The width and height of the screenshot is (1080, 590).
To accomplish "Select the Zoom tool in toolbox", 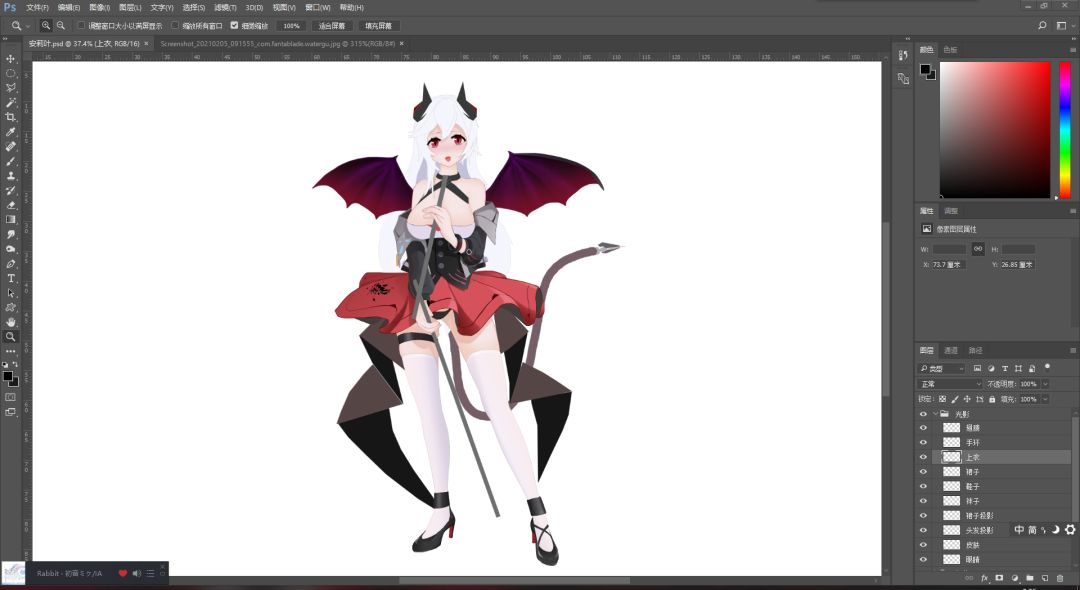I will 10,337.
